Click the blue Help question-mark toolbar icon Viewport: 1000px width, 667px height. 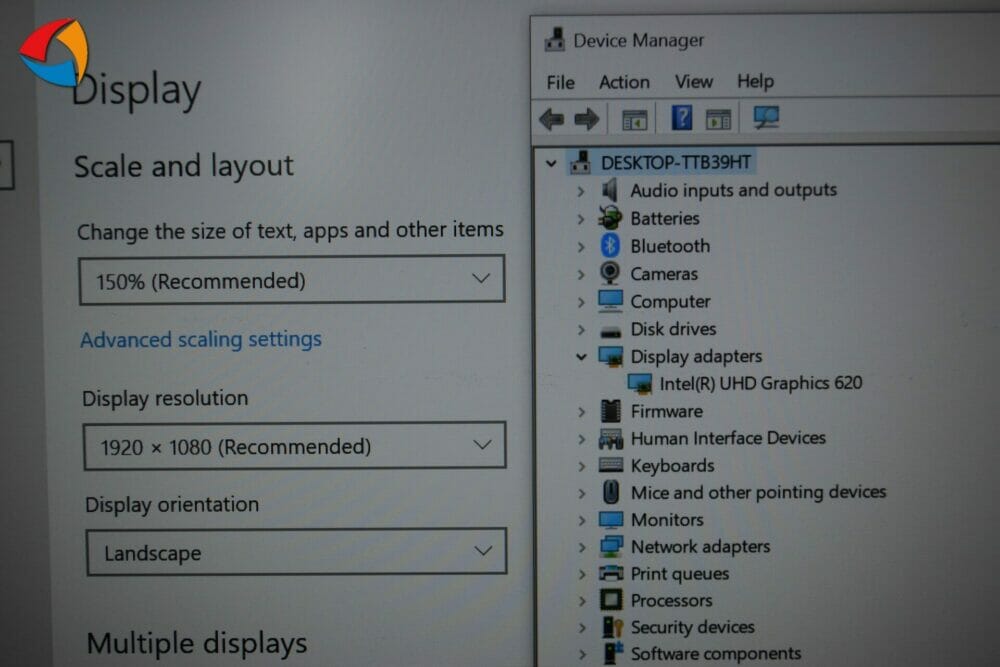tap(682, 118)
